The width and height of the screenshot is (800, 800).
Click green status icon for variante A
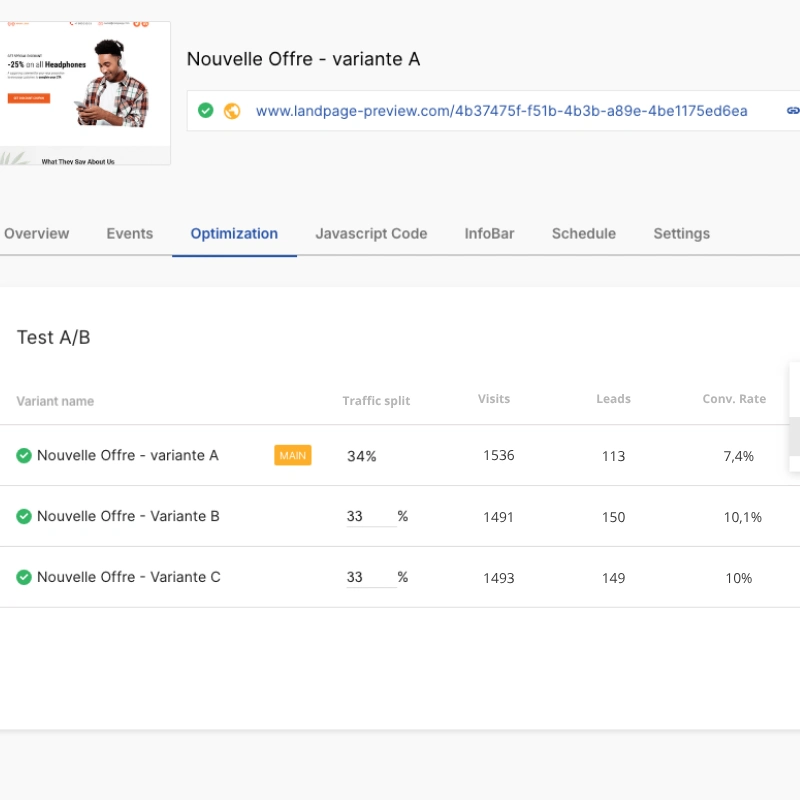pyautogui.click(x=24, y=455)
